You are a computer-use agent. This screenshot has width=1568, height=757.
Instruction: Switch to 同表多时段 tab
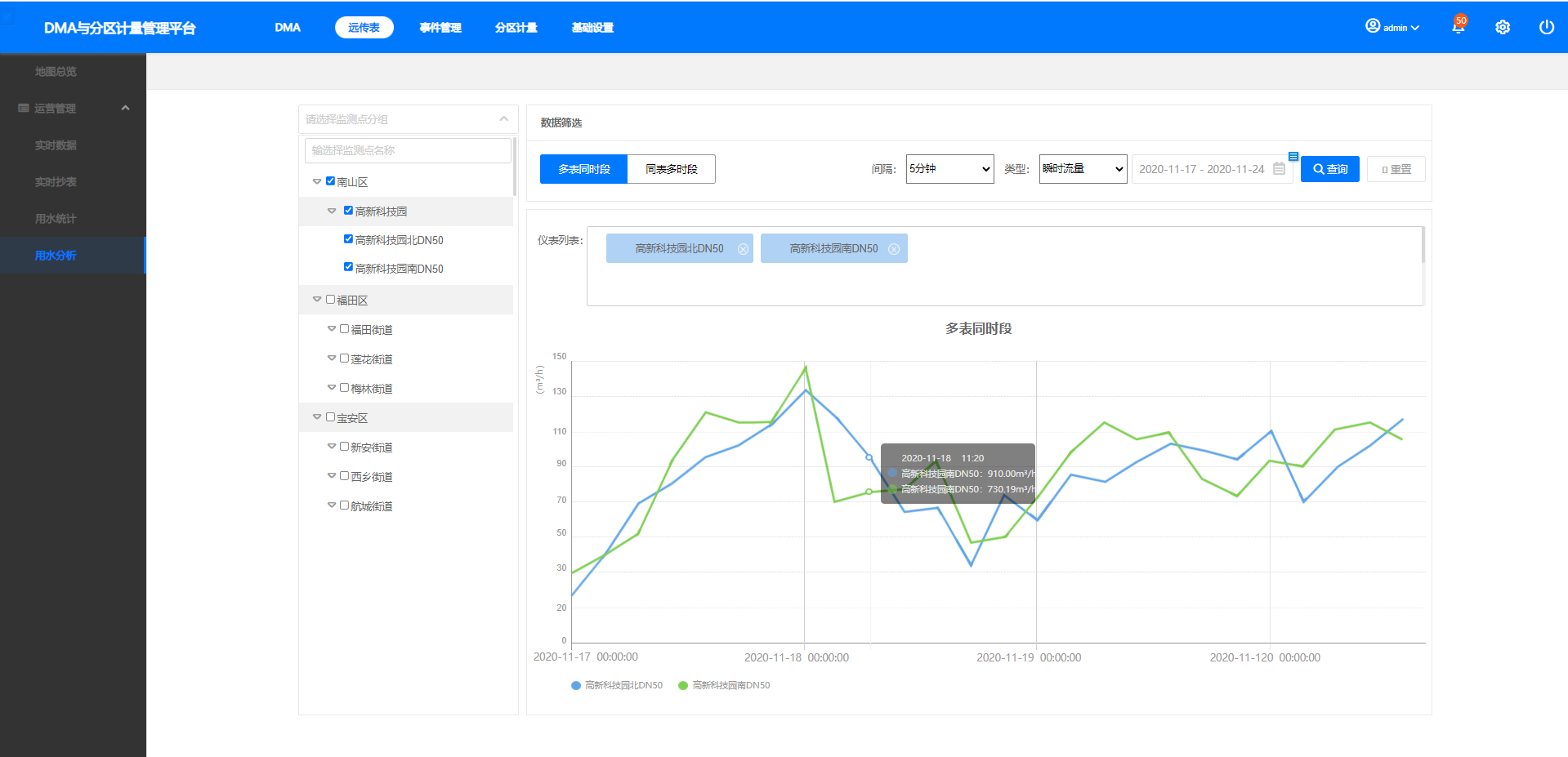672,169
